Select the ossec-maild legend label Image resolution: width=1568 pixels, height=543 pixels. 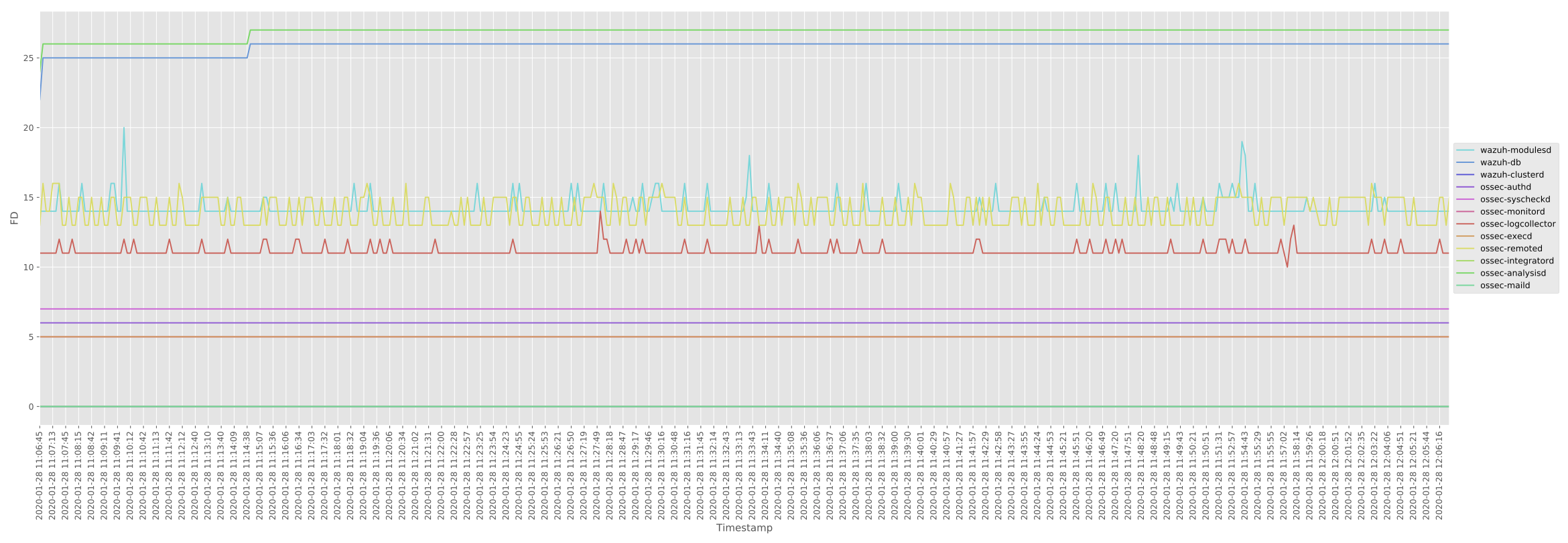coord(1505,286)
